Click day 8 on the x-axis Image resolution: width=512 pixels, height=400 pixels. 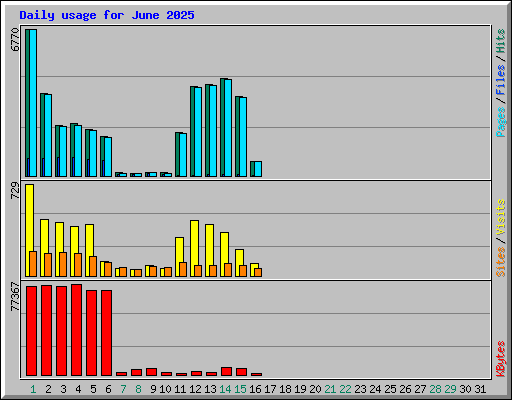point(138,389)
